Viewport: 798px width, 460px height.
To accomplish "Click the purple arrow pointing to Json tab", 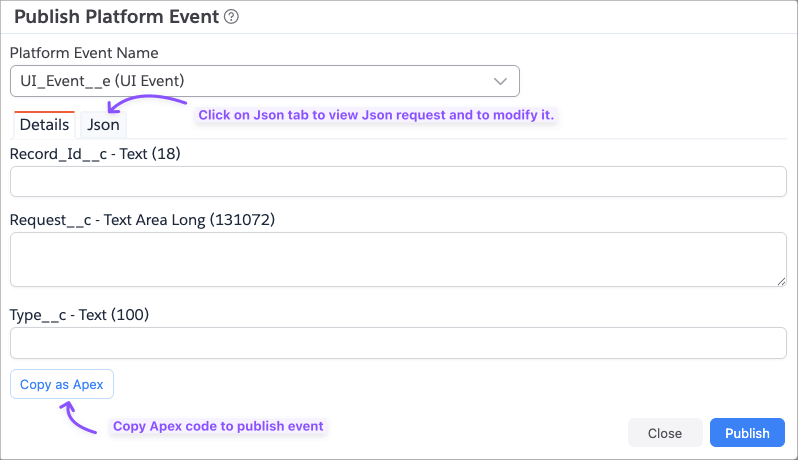I will (148, 104).
